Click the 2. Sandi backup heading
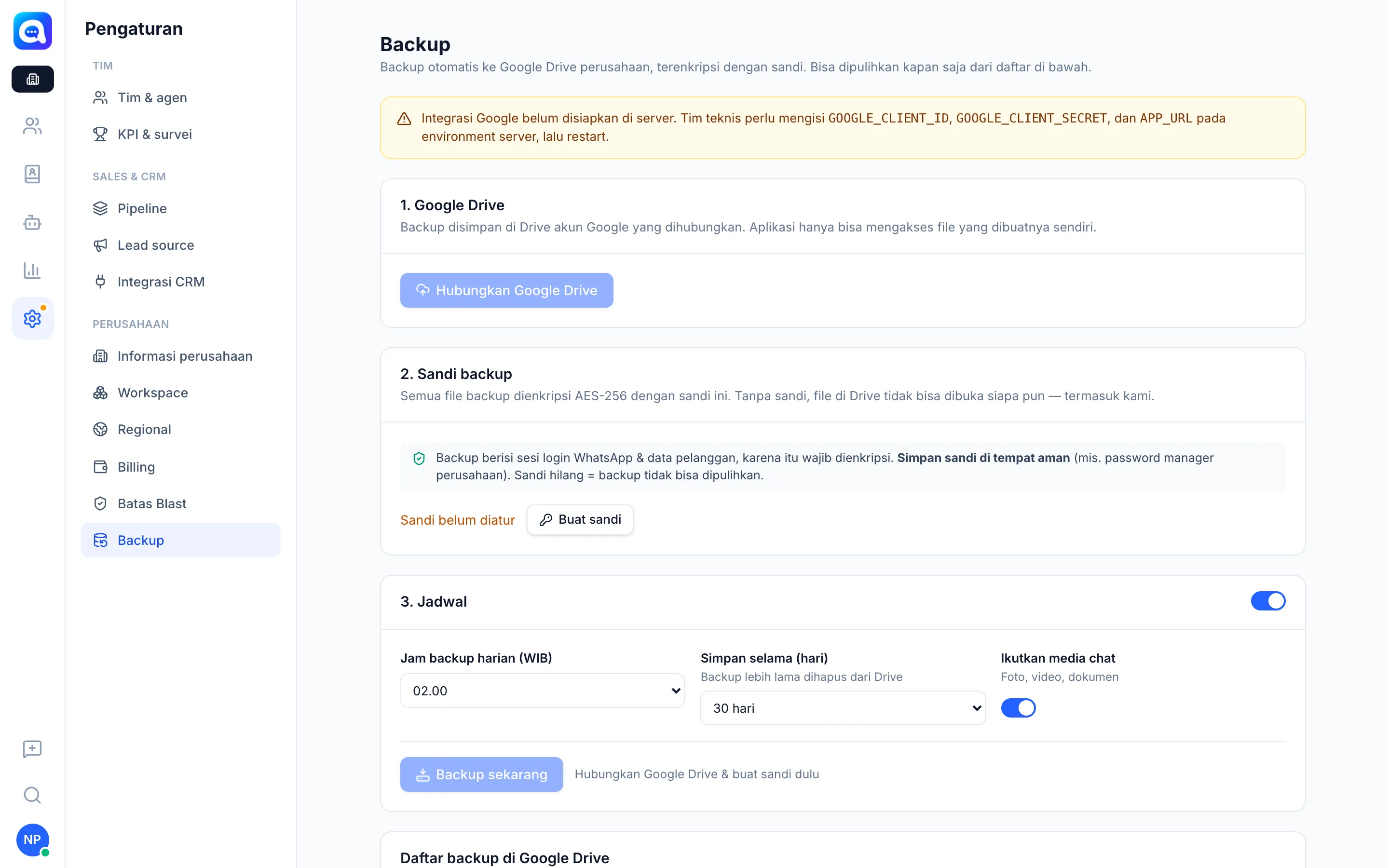 coord(456,374)
